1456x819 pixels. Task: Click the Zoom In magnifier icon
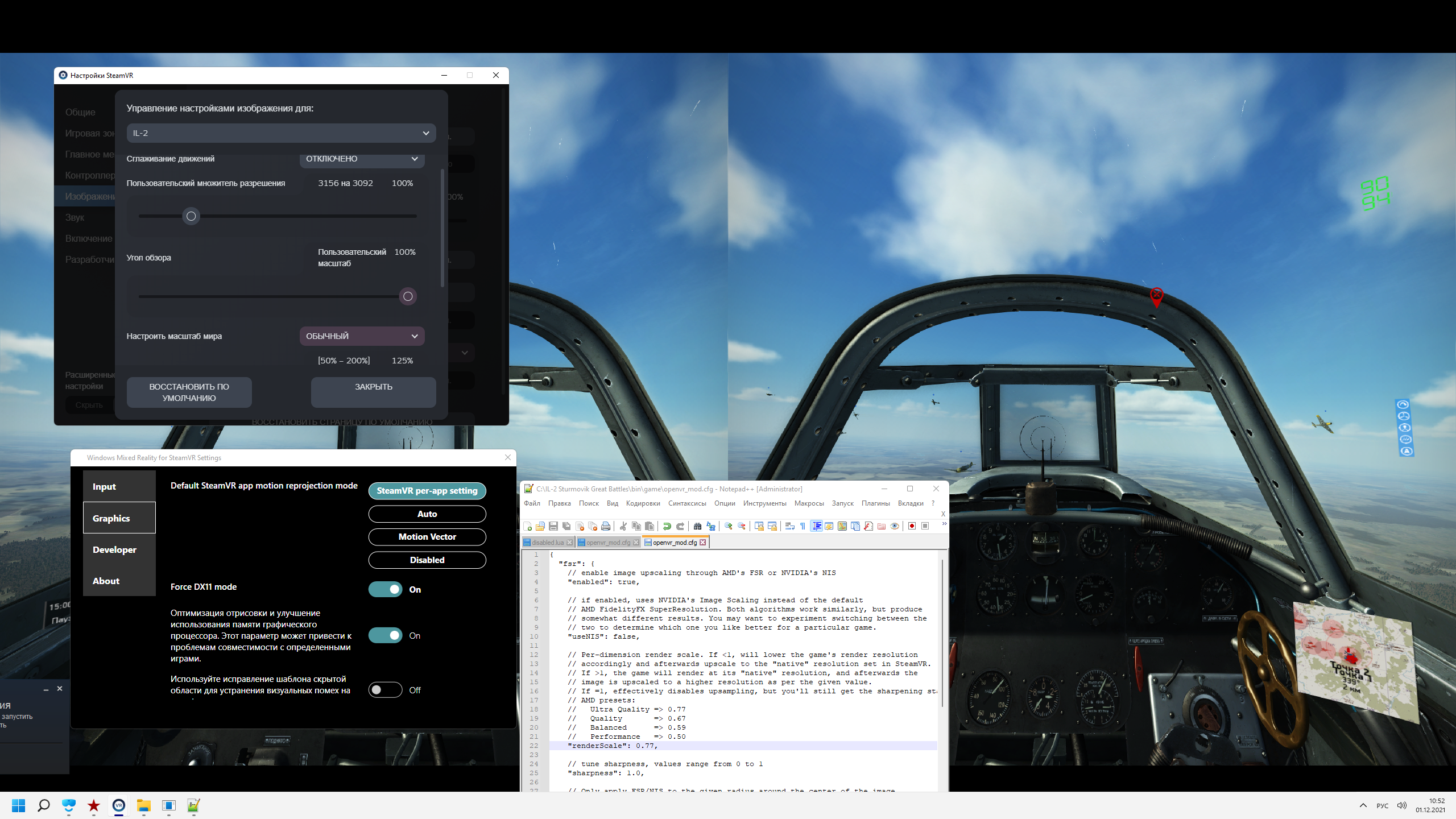coord(729,526)
